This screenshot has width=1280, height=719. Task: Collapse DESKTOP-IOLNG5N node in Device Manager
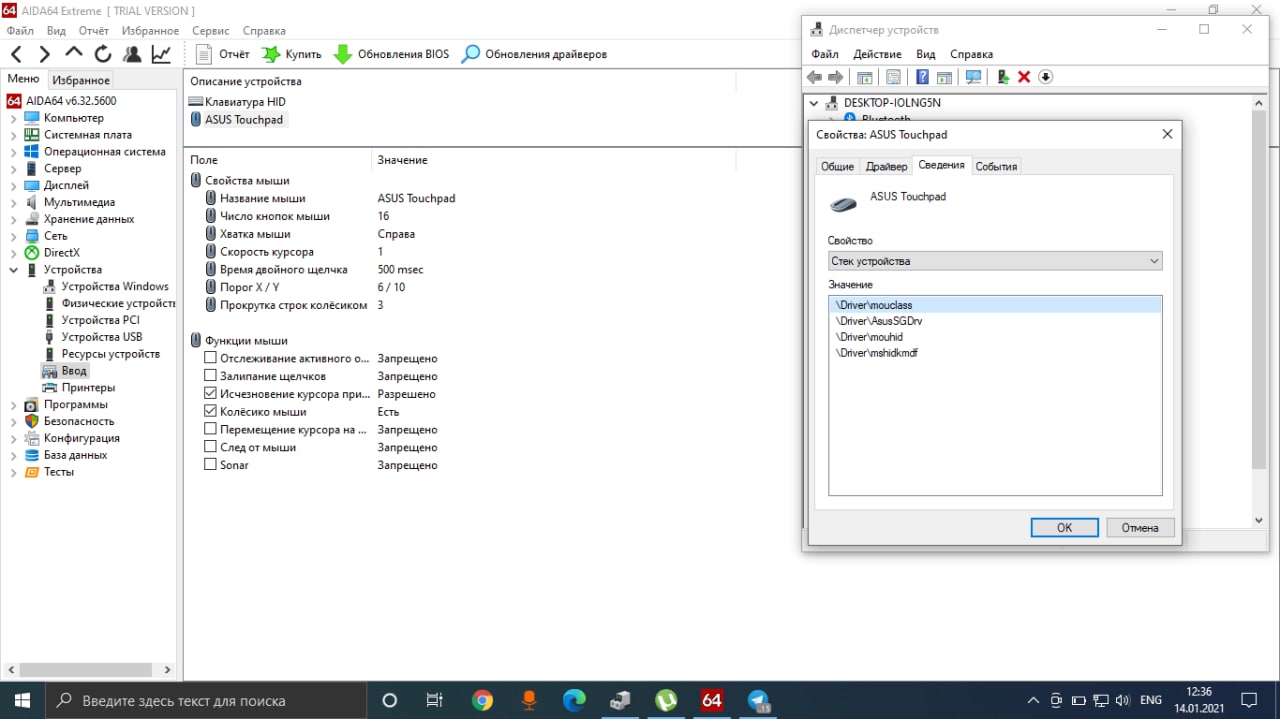tap(814, 103)
